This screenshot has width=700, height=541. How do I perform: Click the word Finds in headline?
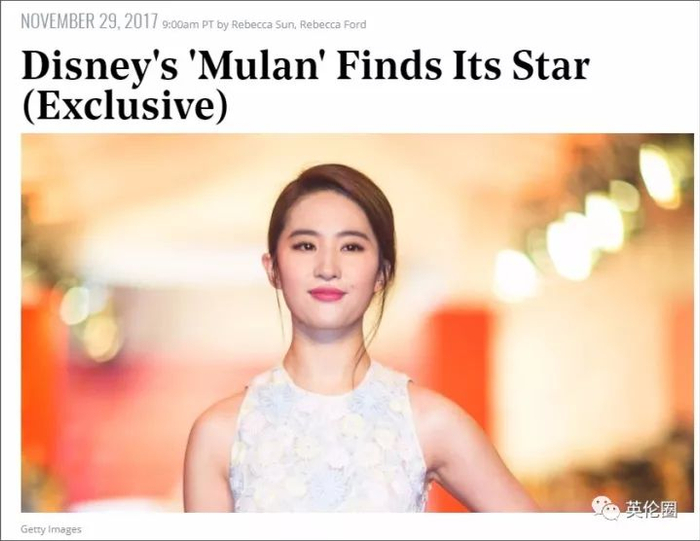point(389,66)
